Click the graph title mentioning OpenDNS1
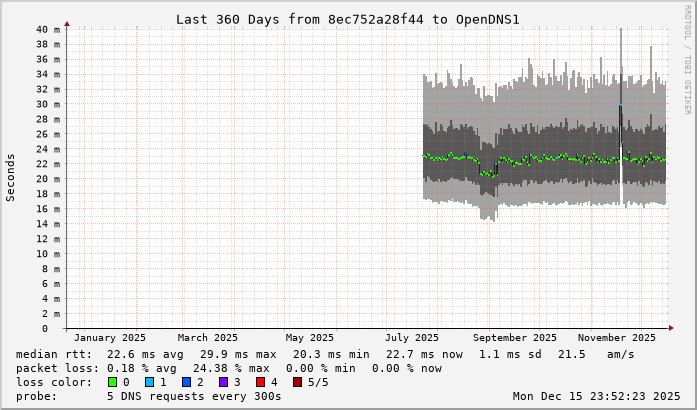The image size is (697, 410). [347, 19]
